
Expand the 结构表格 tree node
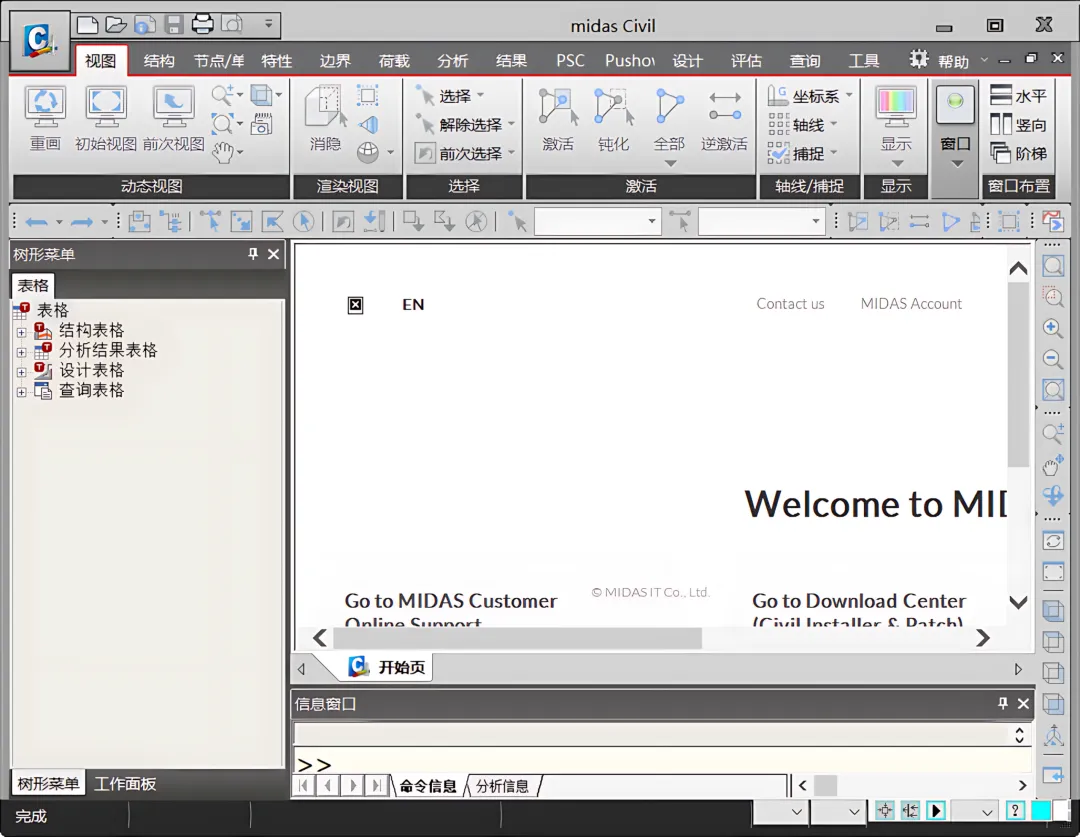point(21,332)
